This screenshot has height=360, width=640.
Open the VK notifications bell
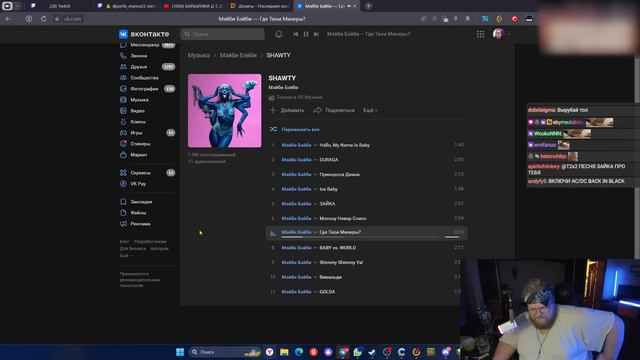279,34
